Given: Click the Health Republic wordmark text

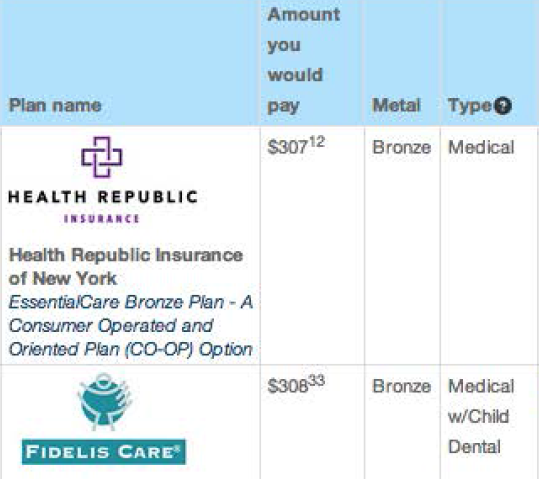Looking at the screenshot, I should tap(103, 197).
